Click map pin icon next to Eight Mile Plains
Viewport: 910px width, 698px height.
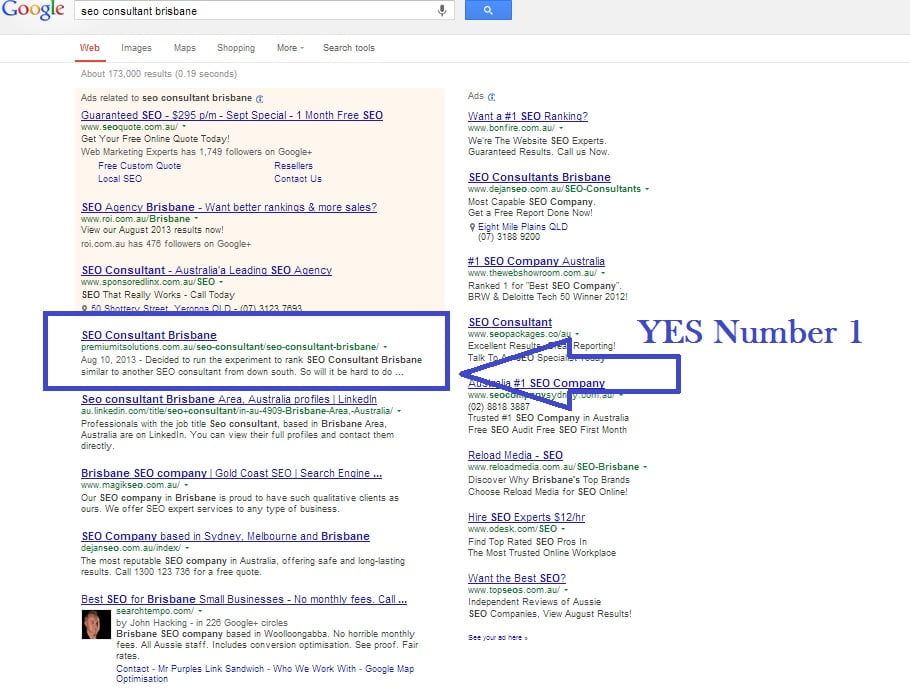pos(472,227)
